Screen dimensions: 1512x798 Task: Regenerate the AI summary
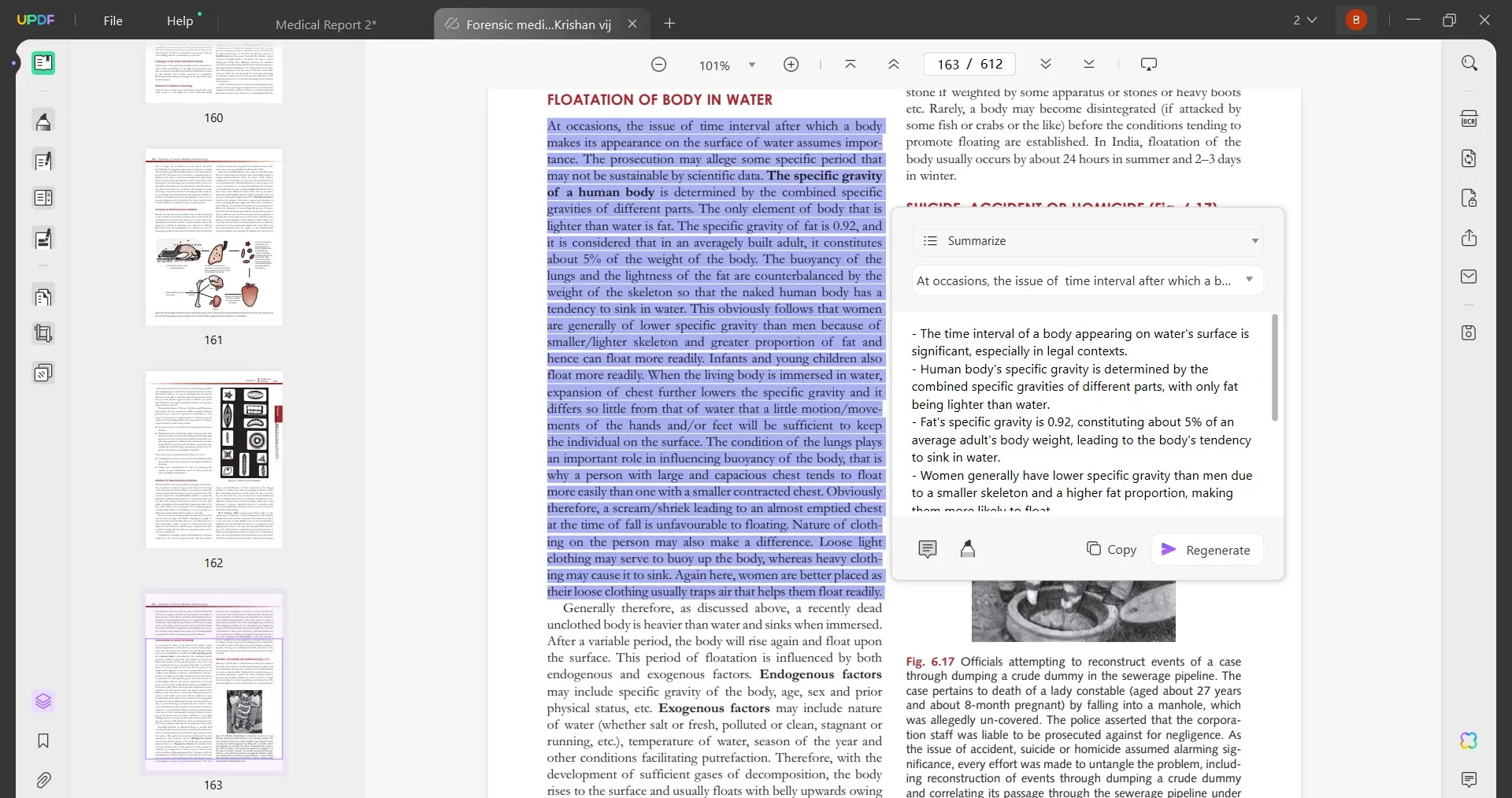point(1206,549)
